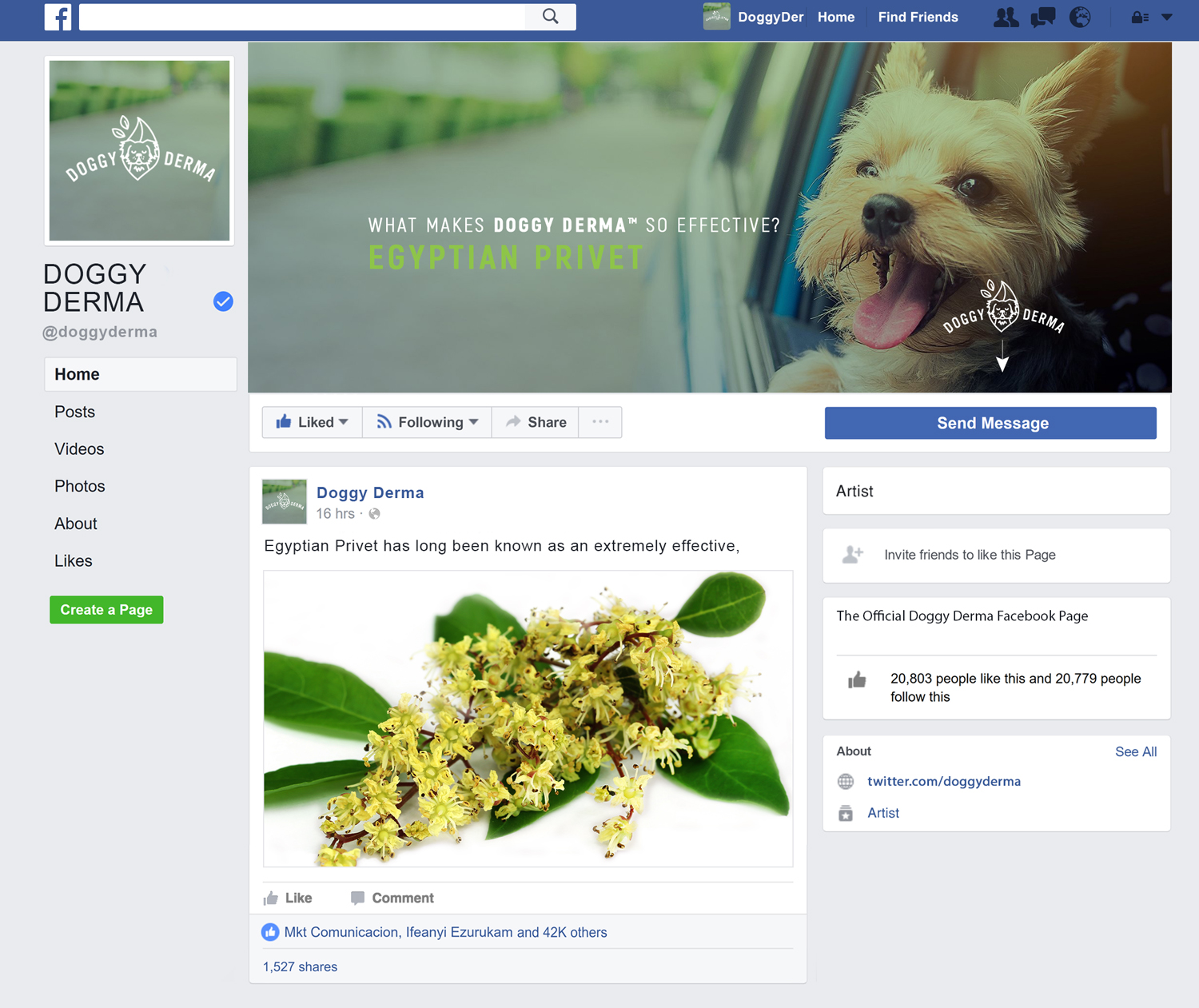Toggle the Liked button
This screenshot has height=1008, width=1199.
[x=312, y=422]
